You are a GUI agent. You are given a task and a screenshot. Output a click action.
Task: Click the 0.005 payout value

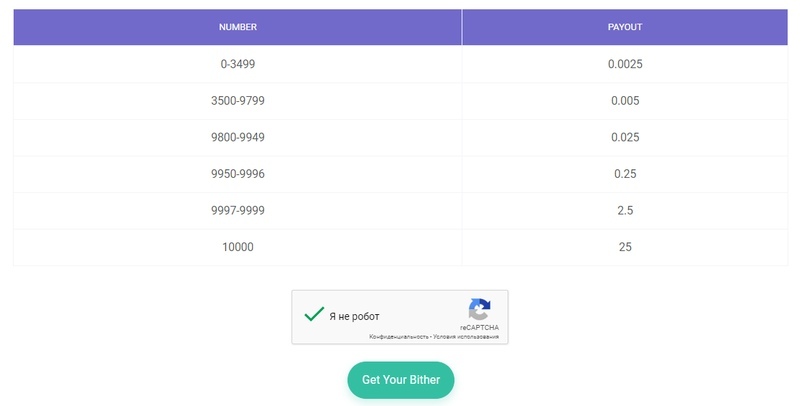(625, 101)
